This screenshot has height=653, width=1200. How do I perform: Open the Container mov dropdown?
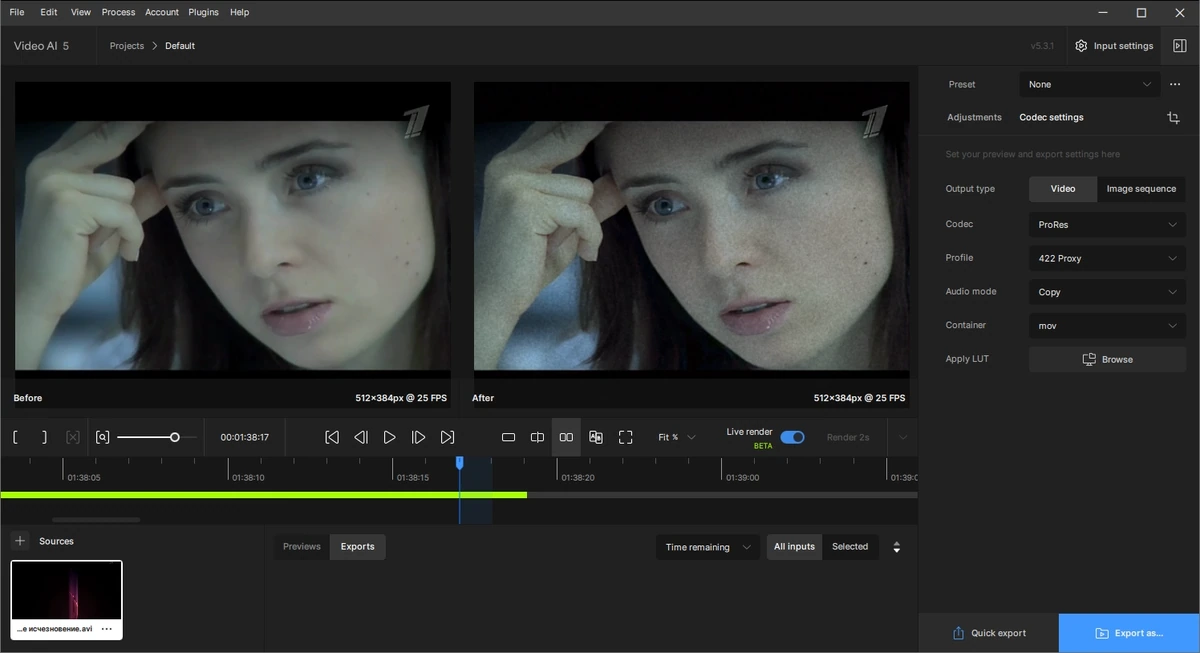[x=1107, y=325]
